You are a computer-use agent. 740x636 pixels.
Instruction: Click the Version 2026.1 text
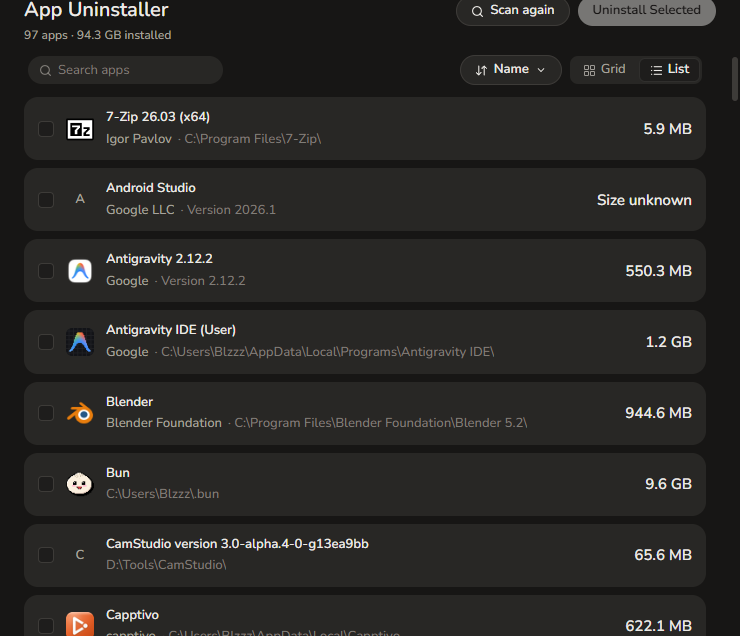pos(231,209)
